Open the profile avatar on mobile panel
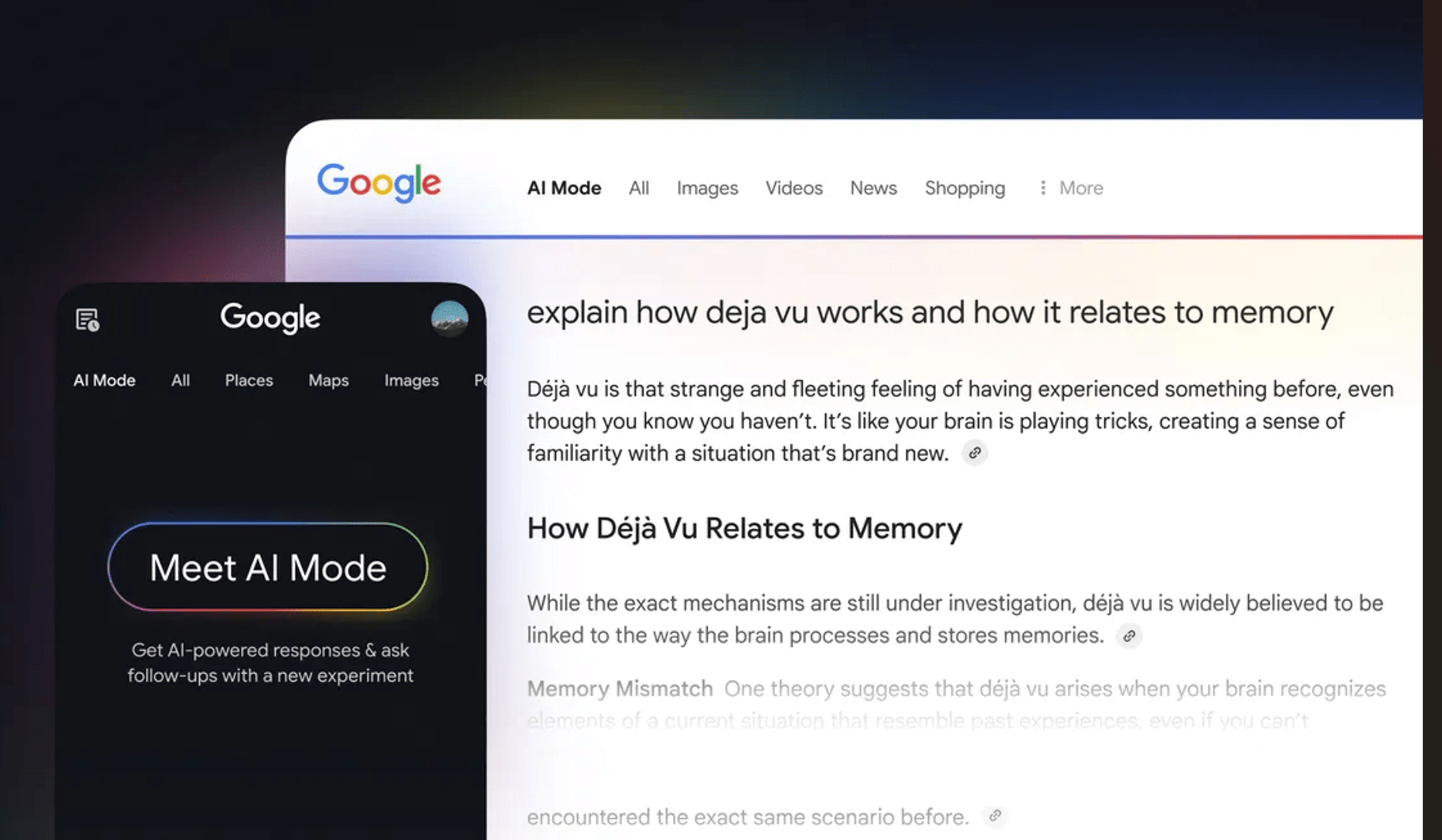The image size is (1442, 840). [x=450, y=318]
